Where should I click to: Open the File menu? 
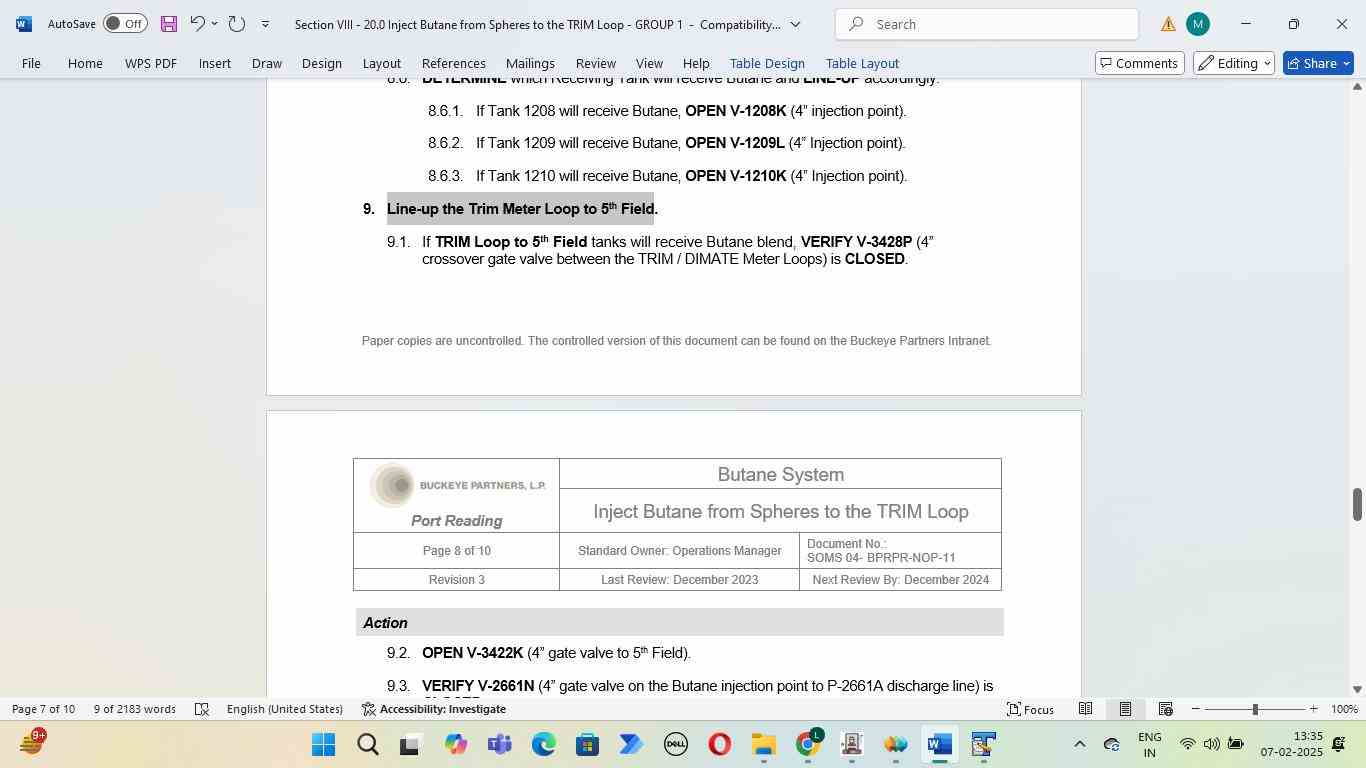point(31,63)
